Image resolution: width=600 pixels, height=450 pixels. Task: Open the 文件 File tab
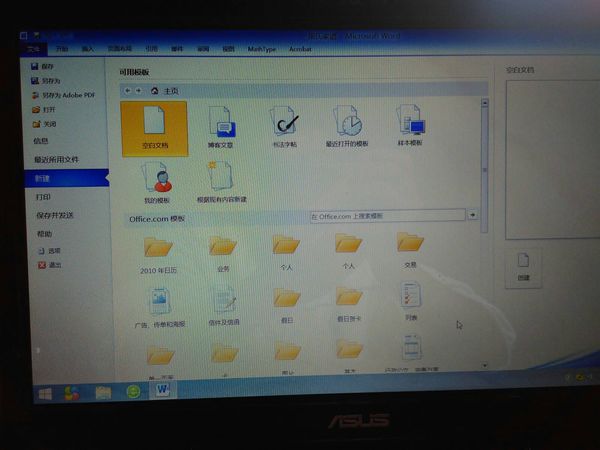click(x=33, y=49)
